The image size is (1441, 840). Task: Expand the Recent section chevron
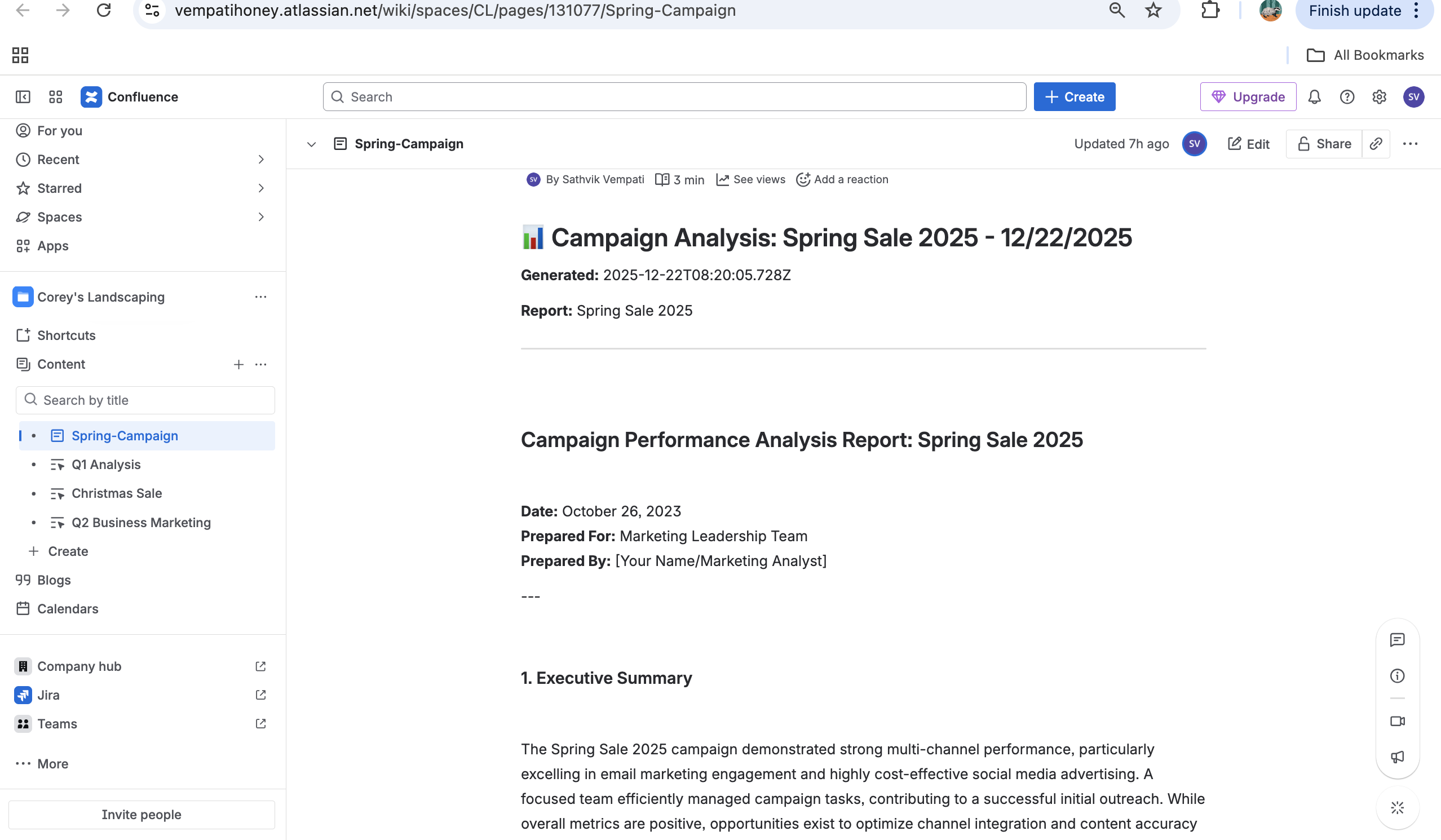(261, 160)
